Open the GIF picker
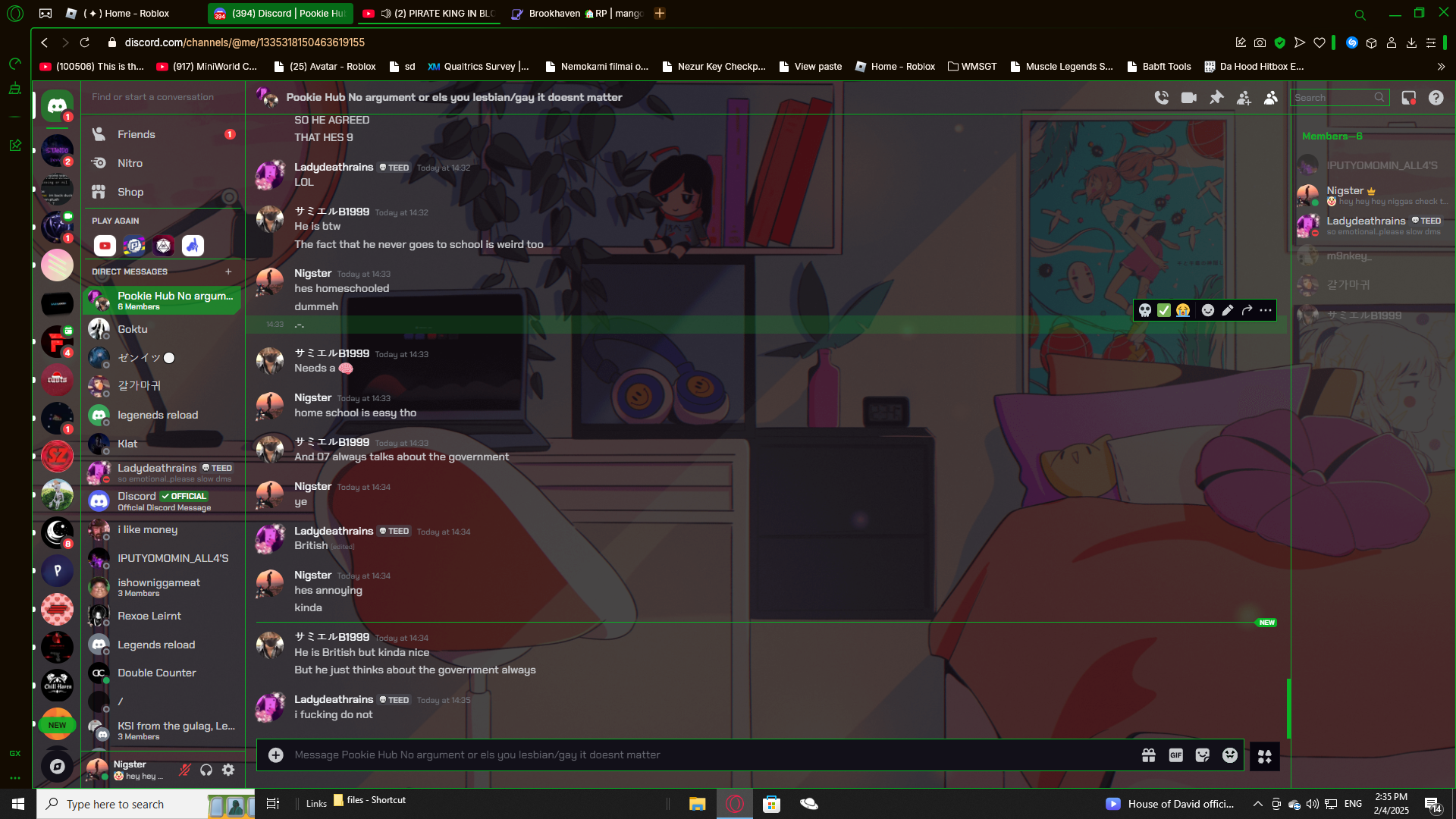This screenshot has width=1456, height=819. (1175, 755)
